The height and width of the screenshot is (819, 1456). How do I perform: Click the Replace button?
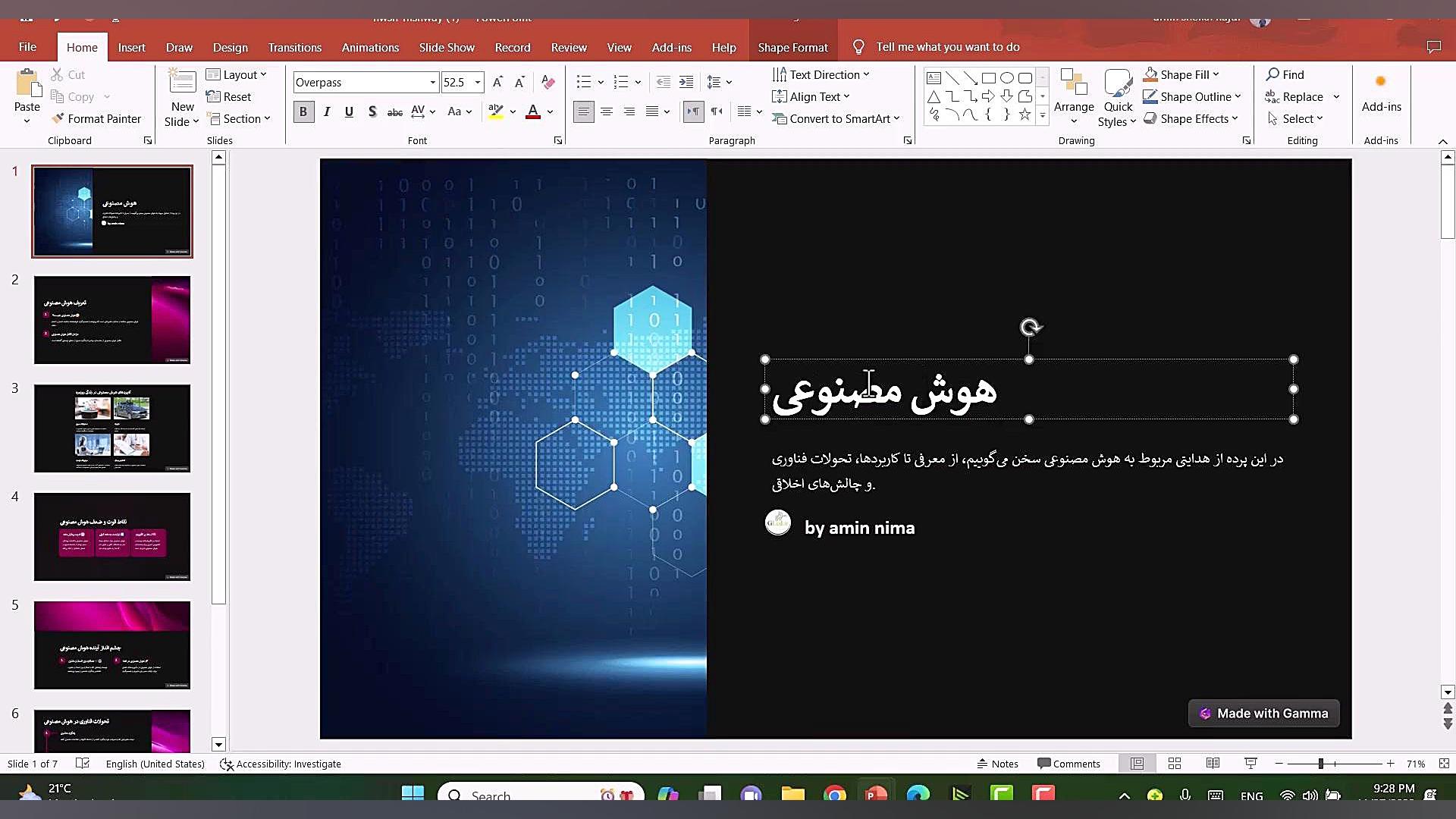pos(1294,96)
